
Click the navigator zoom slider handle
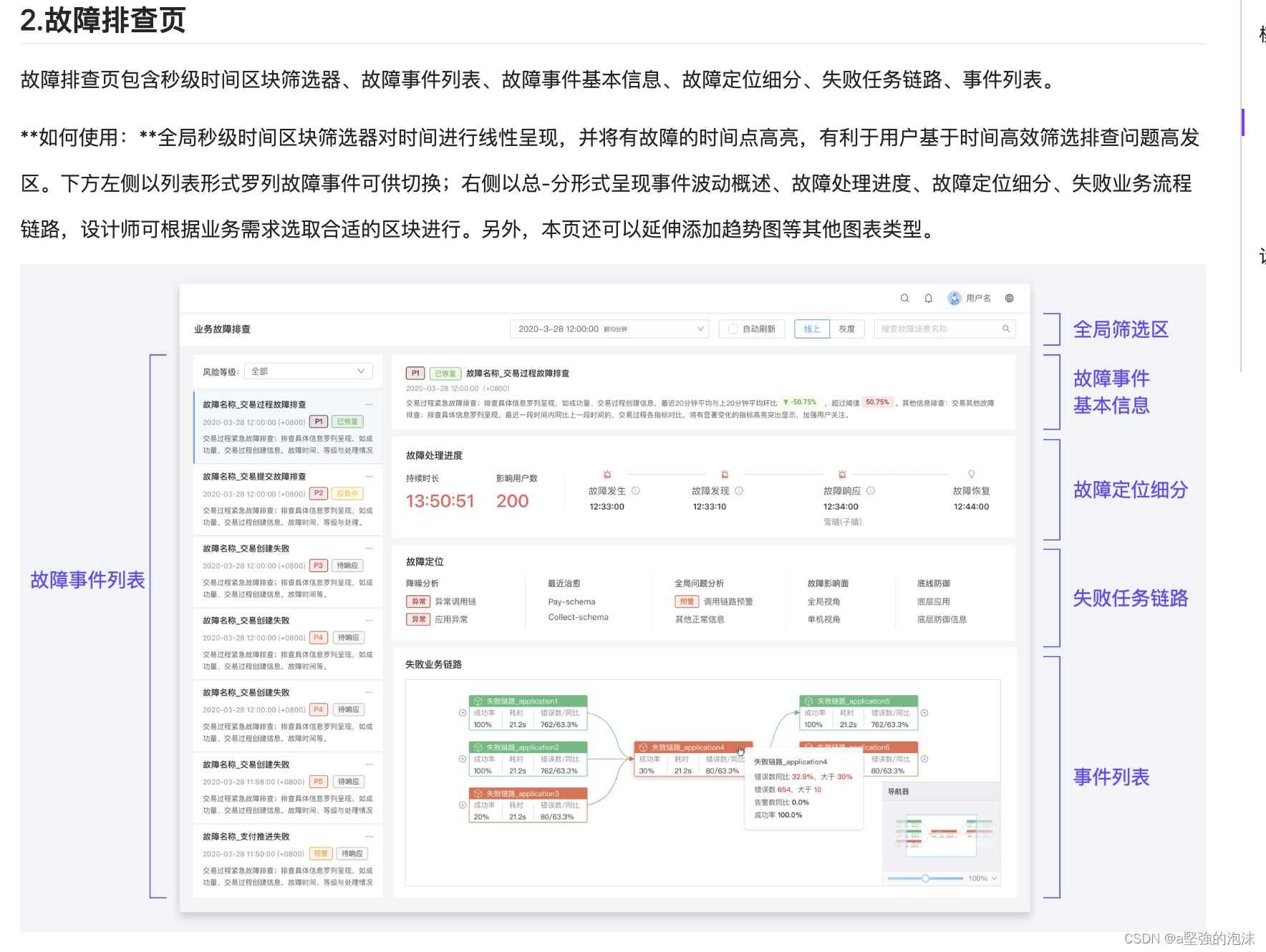(925, 878)
